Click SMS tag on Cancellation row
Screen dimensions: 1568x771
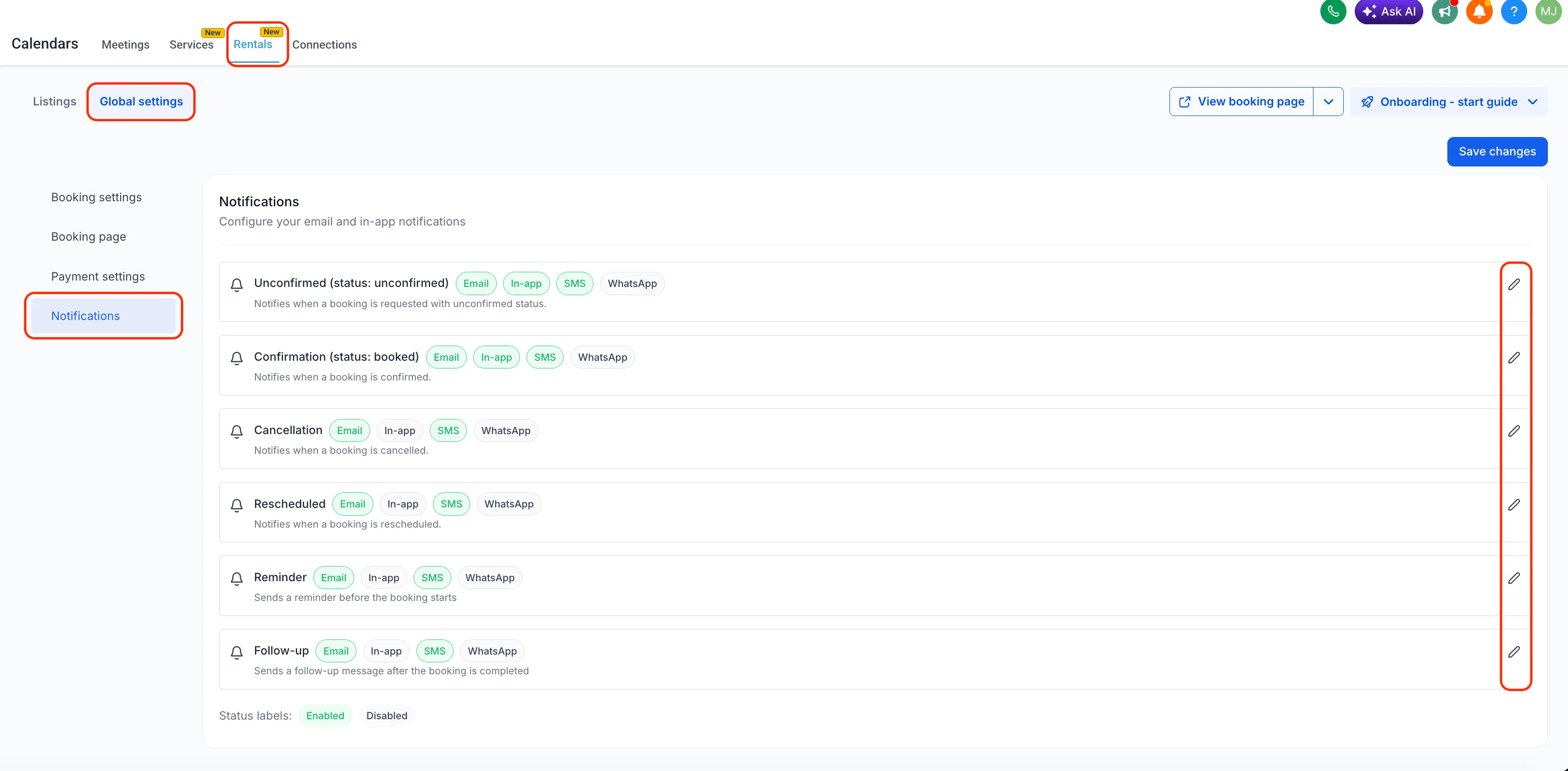tap(448, 431)
